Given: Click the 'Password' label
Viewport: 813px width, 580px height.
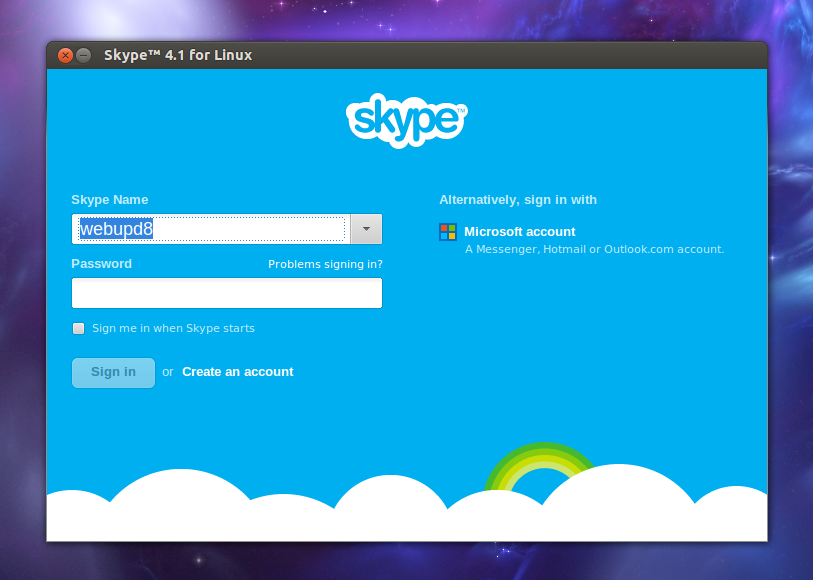Looking at the screenshot, I should pos(101,264).
